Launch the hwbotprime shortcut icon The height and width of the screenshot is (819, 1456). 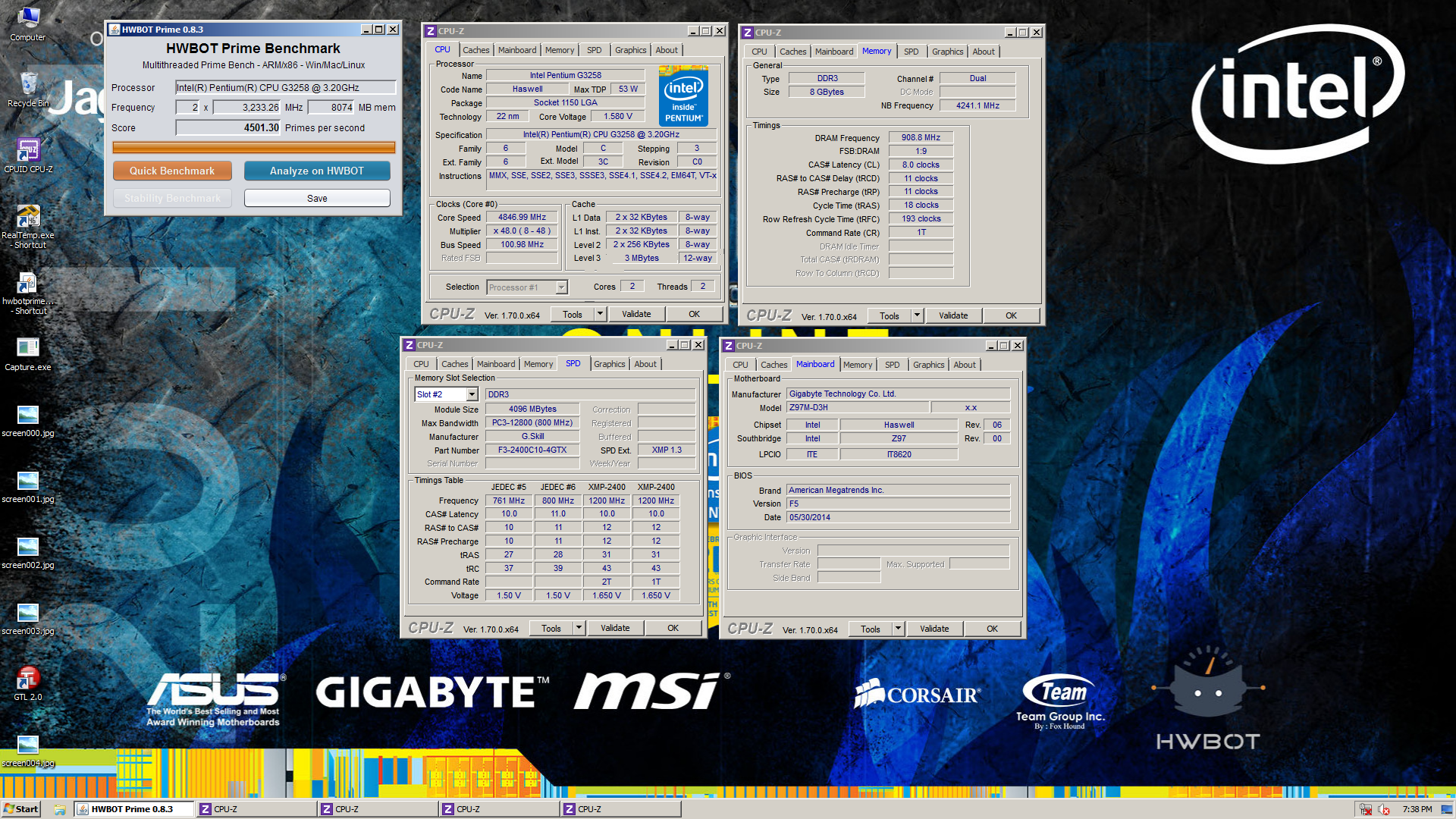pyautogui.click(x=28, y=293)
